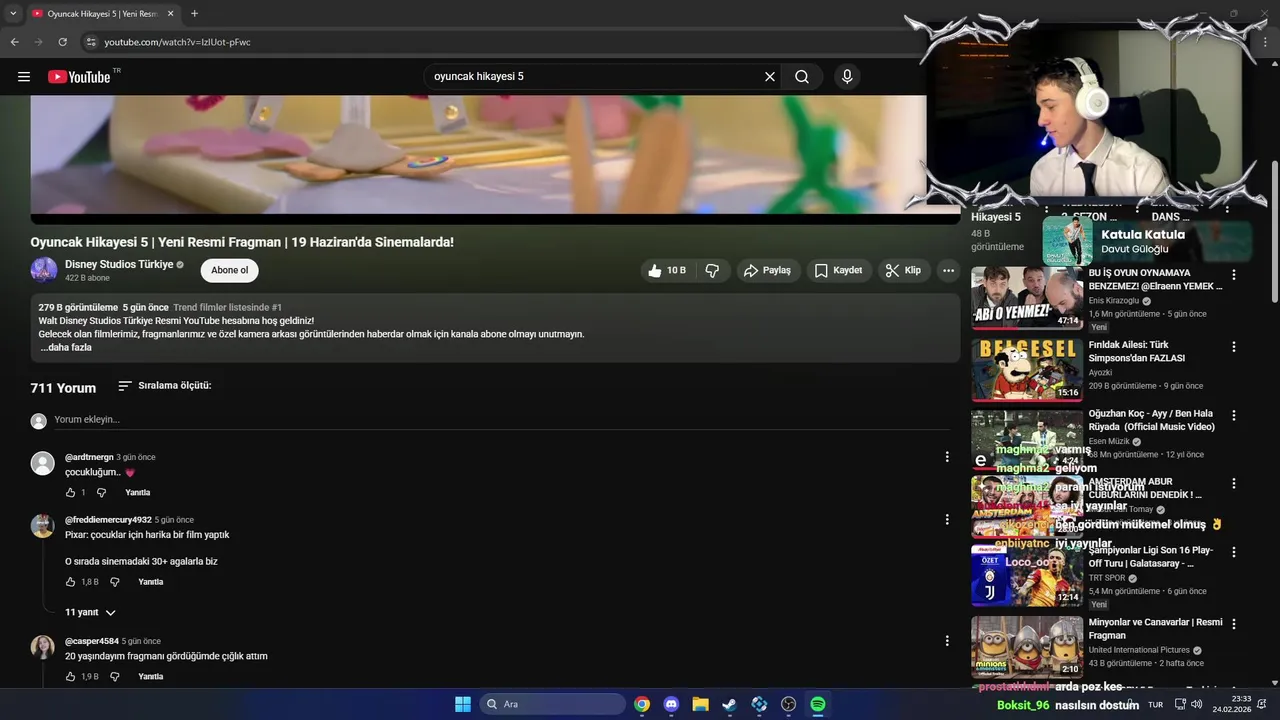Open the video's more actions ellipsis
Viewport: 1280px width, 720px height.
948,270
